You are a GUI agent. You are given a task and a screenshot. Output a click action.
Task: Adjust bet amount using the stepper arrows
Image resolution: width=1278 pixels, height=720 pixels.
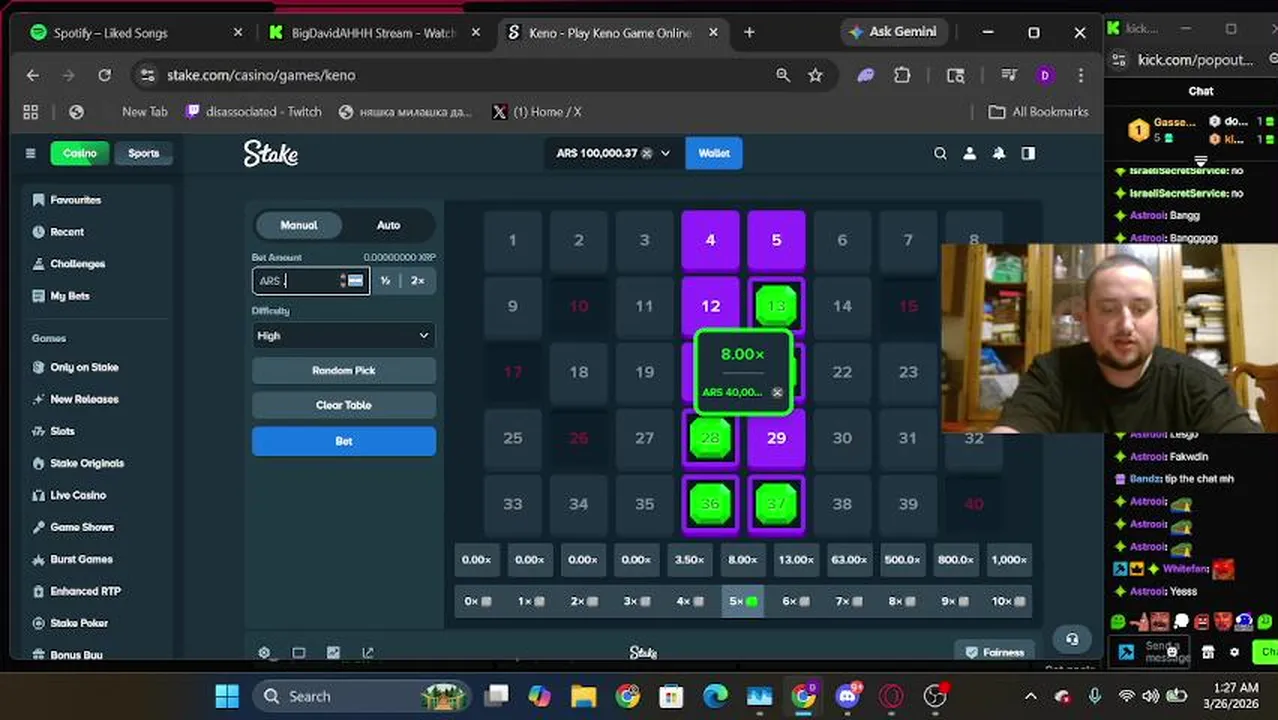(x=343, y=281)
